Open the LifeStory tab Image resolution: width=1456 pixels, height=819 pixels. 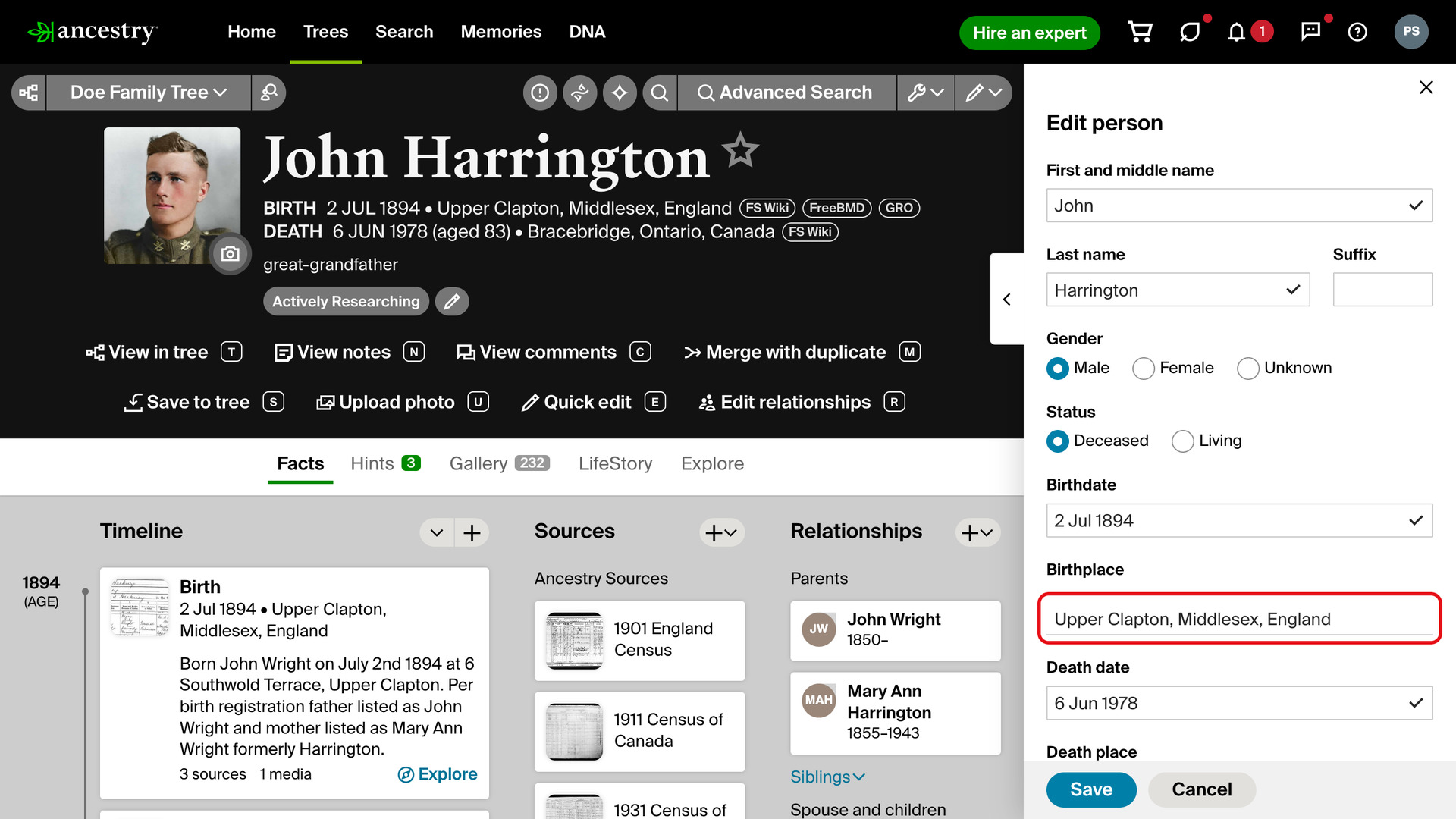(615, 463)
